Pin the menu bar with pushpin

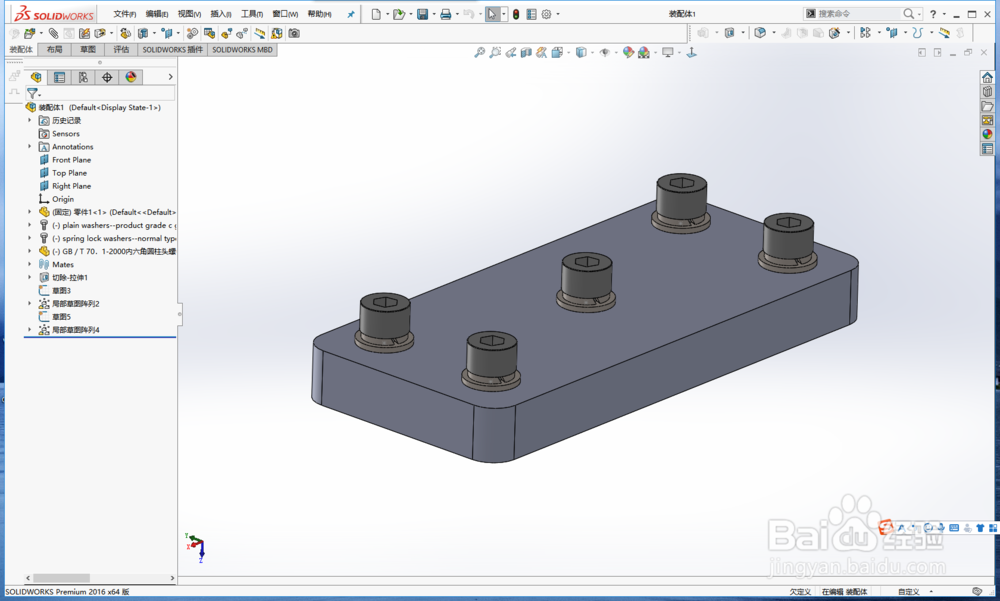click(351, 14)
